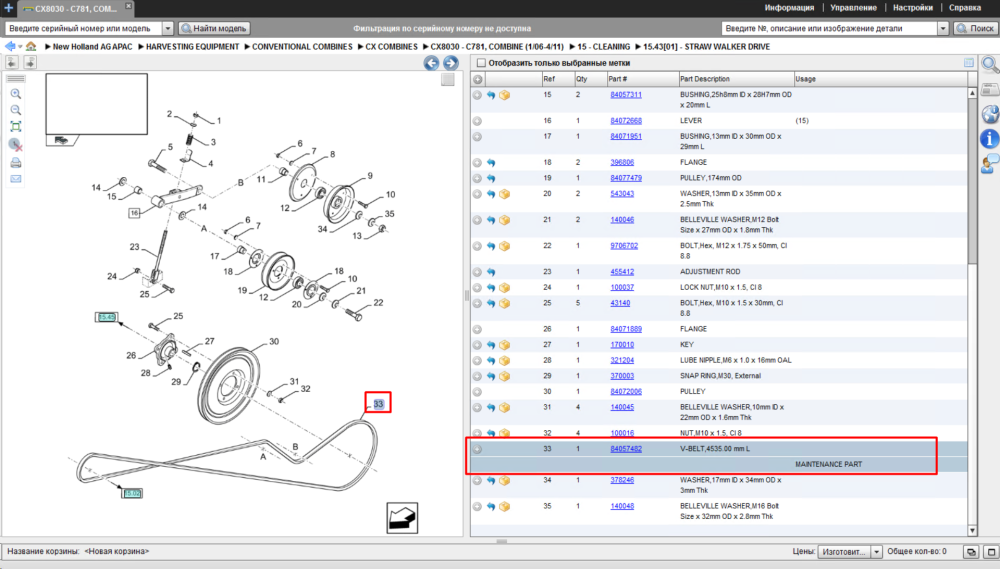The width and height of the screenshot is (1000, 569).
Task: Go to 'HARVESTING EQUIPMENT' breadcrumb
Action: pos(192,47)
